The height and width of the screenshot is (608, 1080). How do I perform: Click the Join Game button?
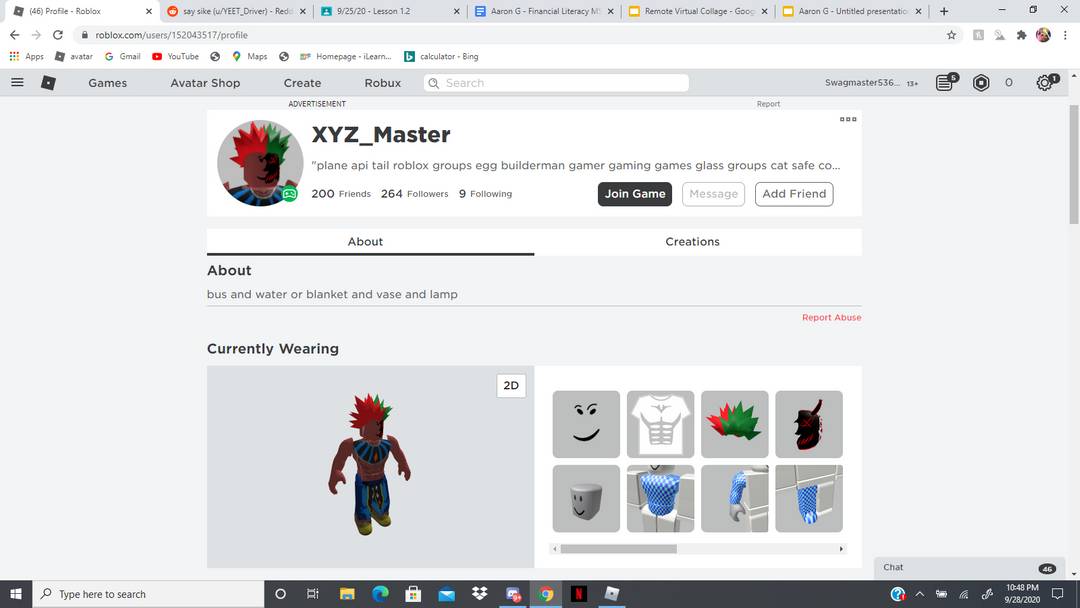coord(635,194)
